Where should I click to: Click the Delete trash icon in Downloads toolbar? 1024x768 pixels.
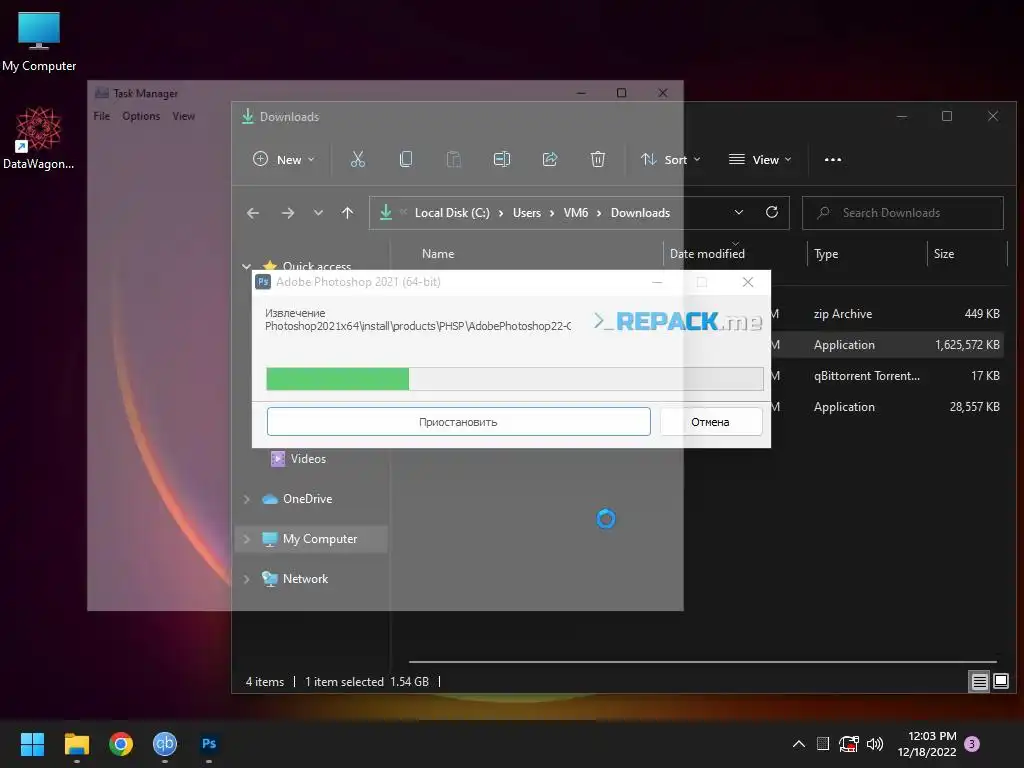598,159
